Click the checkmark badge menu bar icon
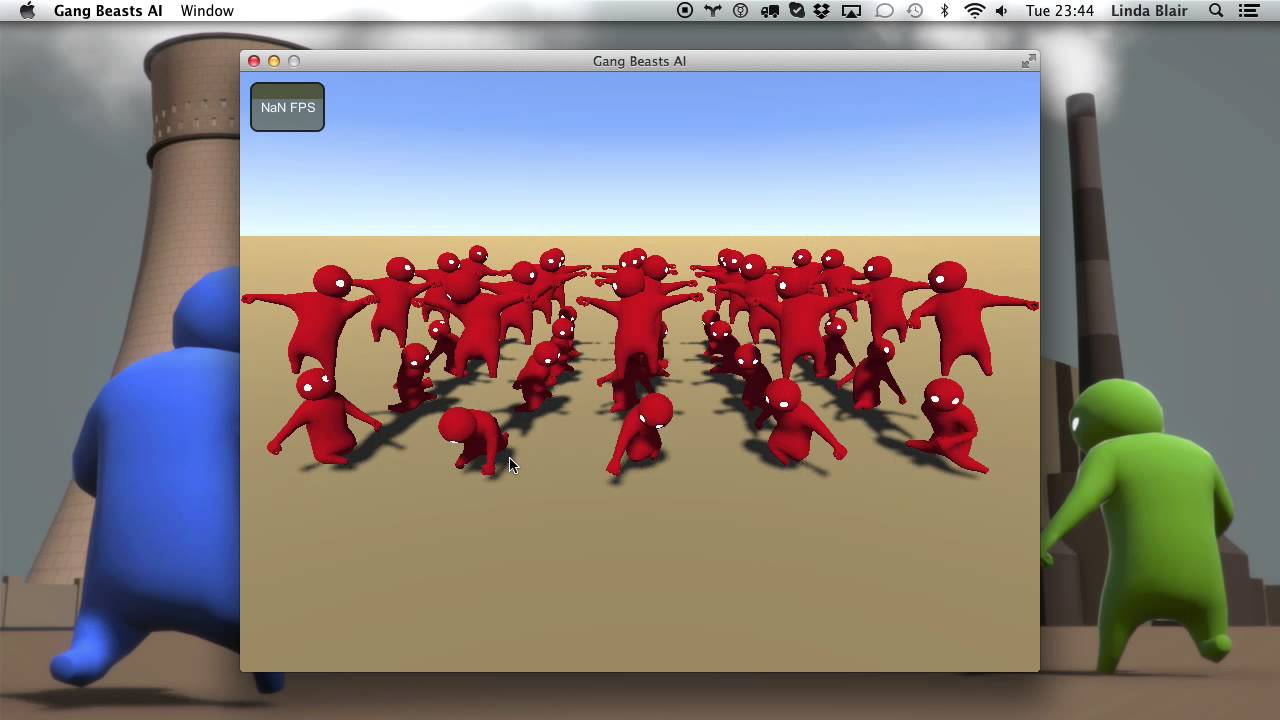The height and width of the screenshot is (720, 1280). click(x=797, y=11)
